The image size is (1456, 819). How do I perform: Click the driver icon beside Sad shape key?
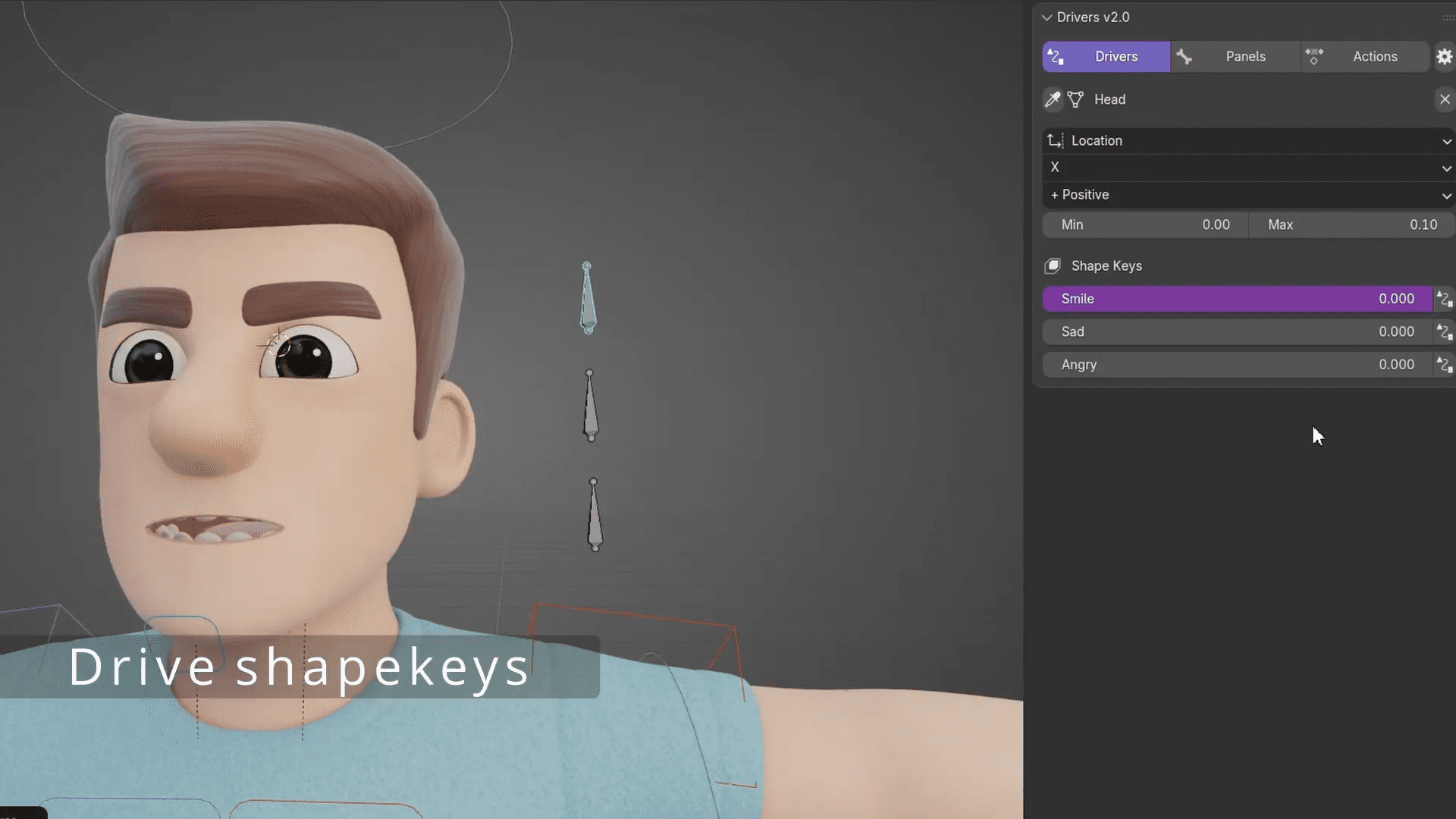pos(1445,331)
